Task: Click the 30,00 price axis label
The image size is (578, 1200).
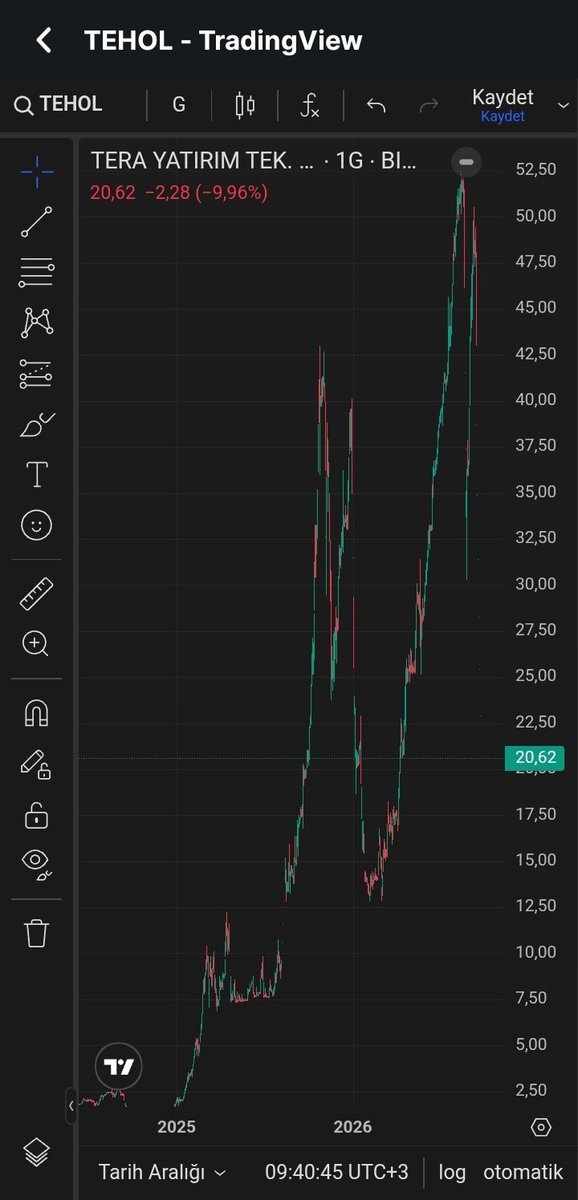Action: coord(535,583)
